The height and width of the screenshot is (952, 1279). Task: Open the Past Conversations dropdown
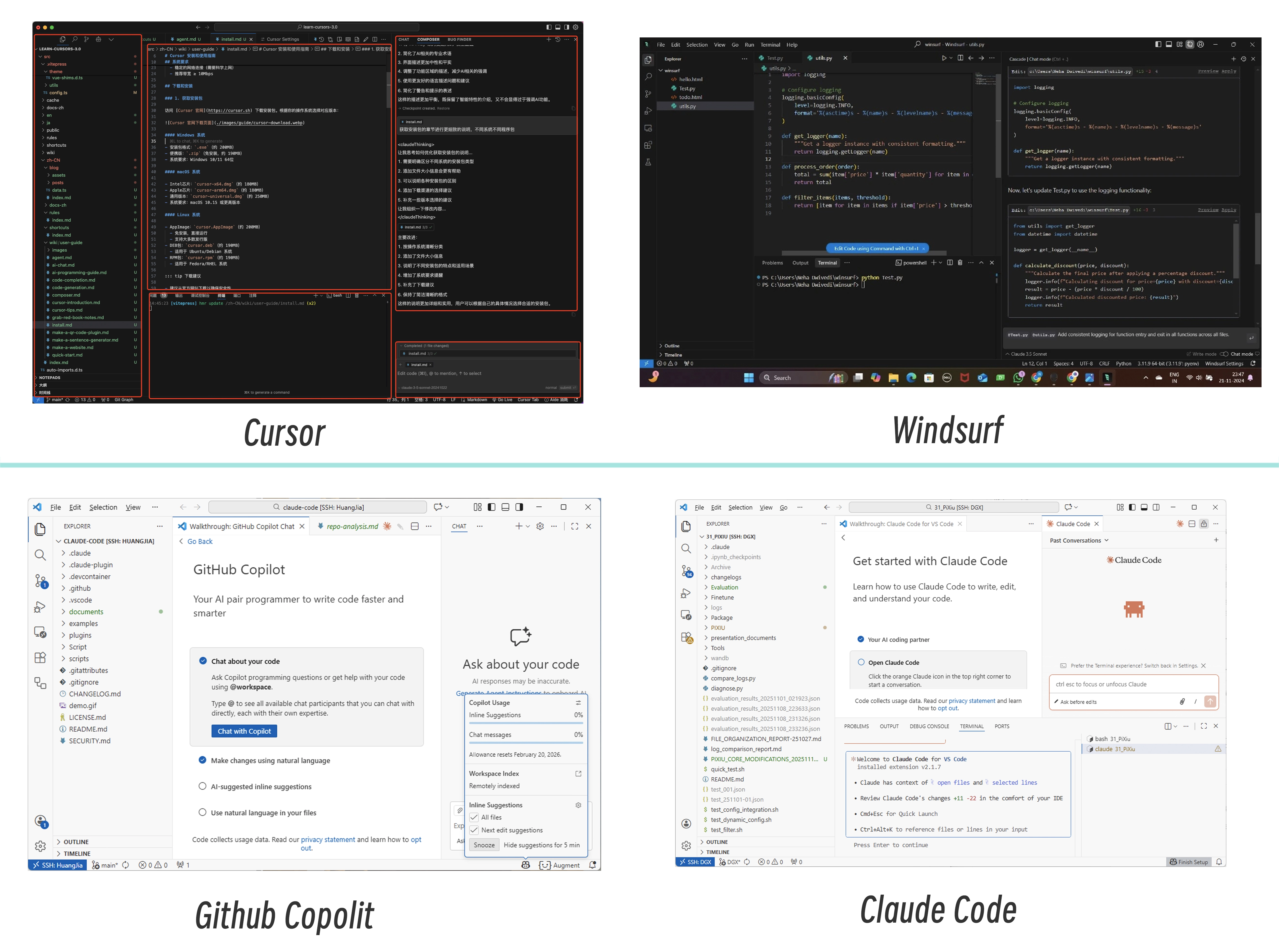[1079, 540]
